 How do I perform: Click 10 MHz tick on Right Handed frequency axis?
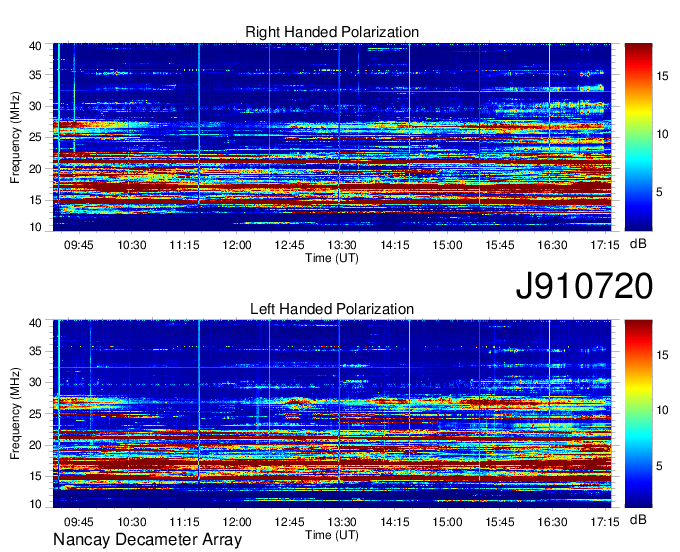coord(35,227)
